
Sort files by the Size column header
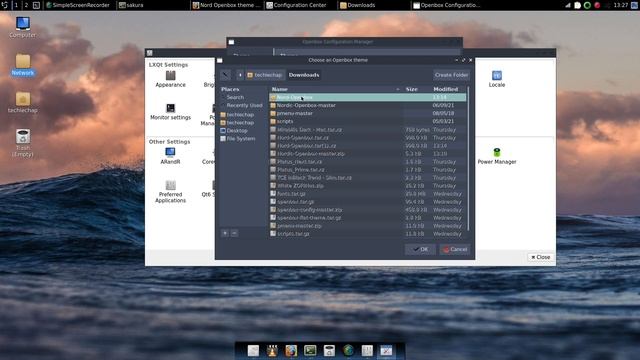click(x=416, y=89)
